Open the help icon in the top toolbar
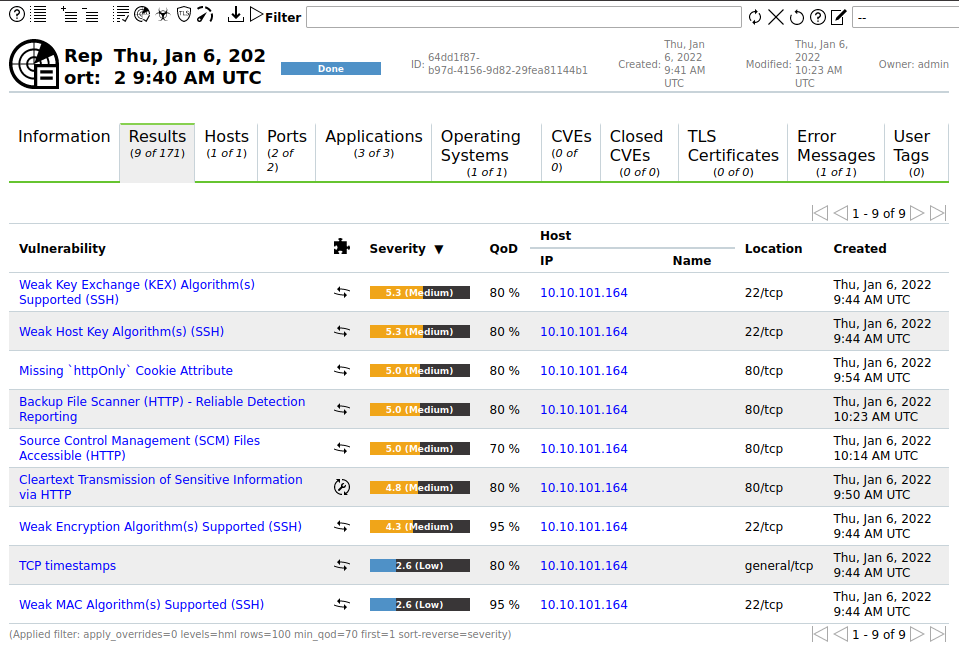Viewport: 959px width, 655px height. (x=17, y=14)
